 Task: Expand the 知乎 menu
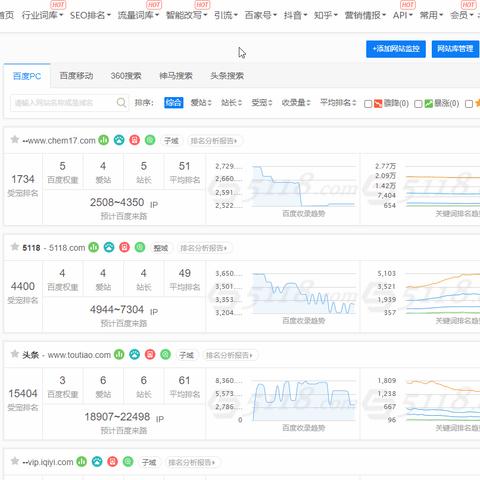click(x=326, y=15)
